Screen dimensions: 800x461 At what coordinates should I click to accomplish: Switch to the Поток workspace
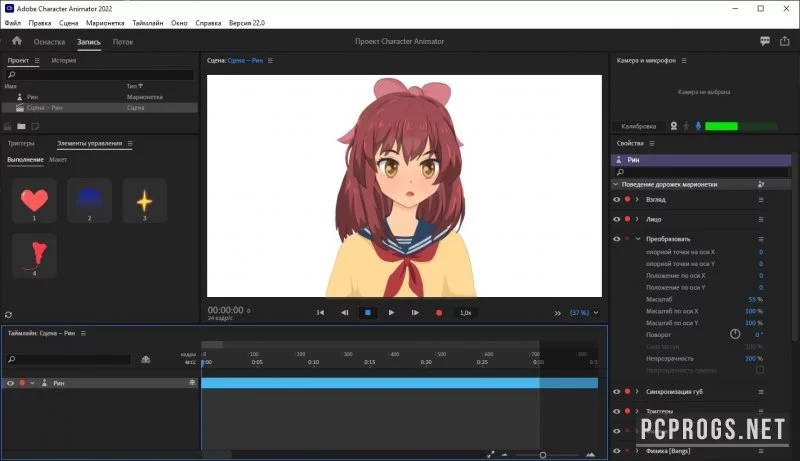tap(123, 42)
